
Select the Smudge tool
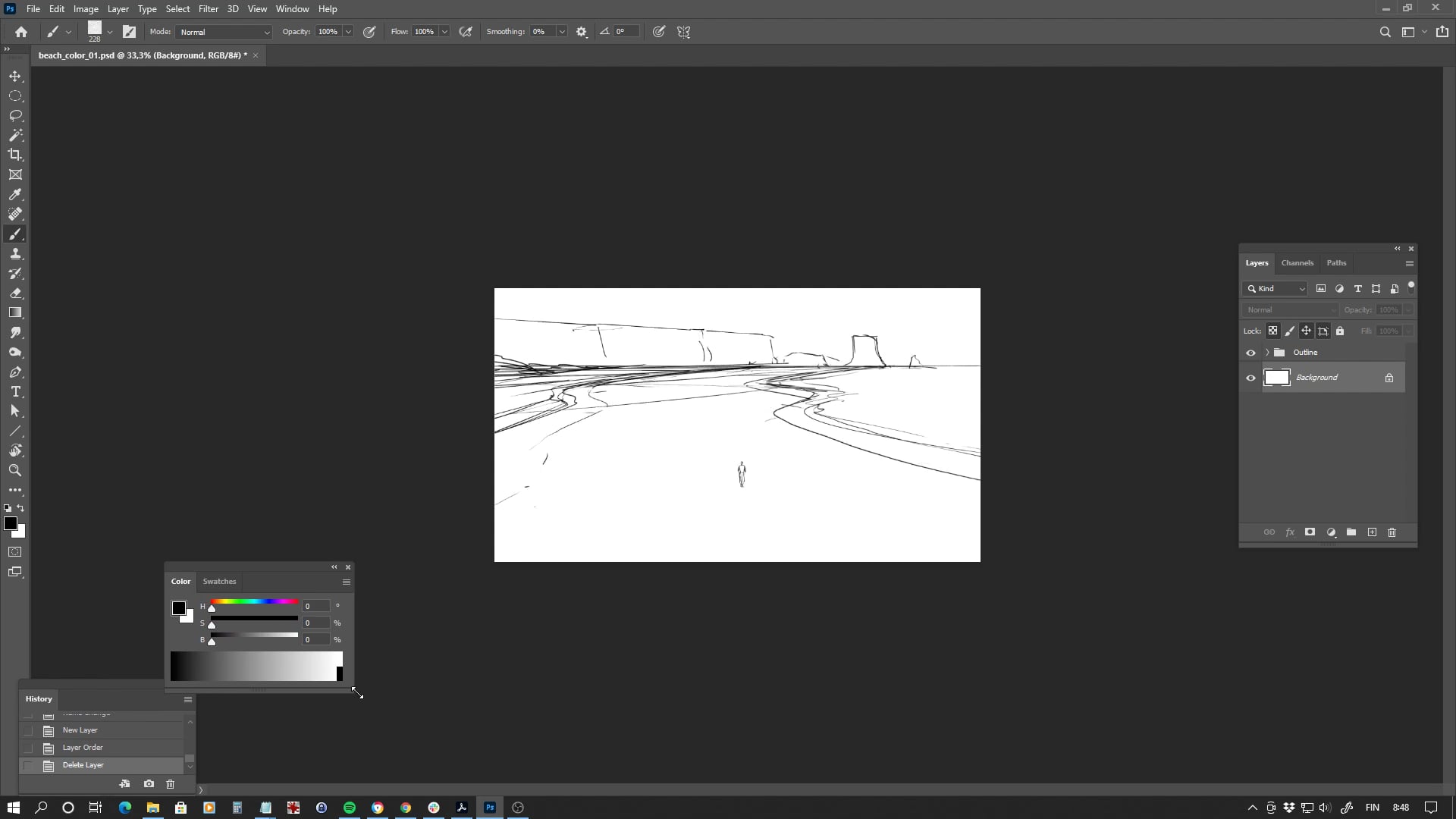15,332
